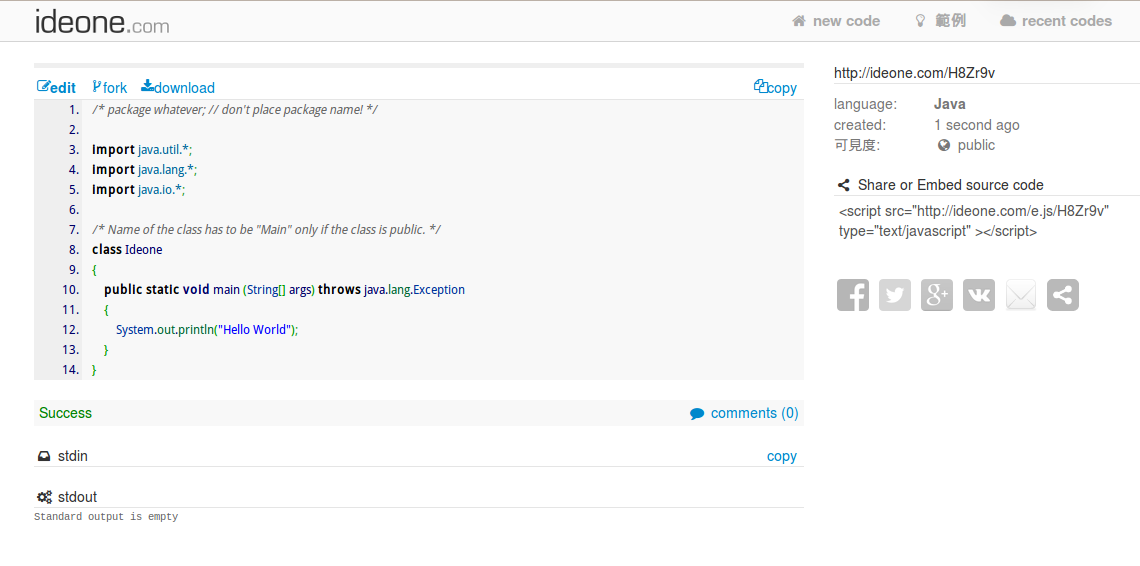Copy the stdin contents
Image resolution: width=1140 pixels, height=566 pixels.
(781, 456)
